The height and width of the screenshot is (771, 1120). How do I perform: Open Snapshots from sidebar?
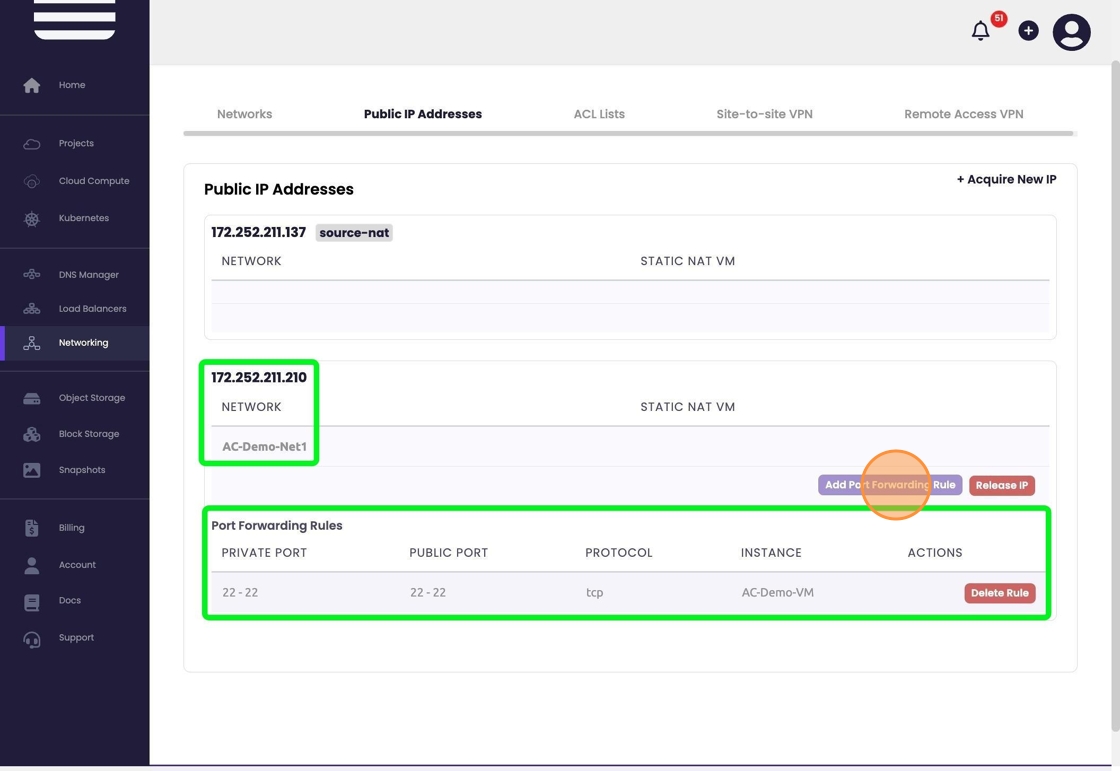click(x=81, y=470)
